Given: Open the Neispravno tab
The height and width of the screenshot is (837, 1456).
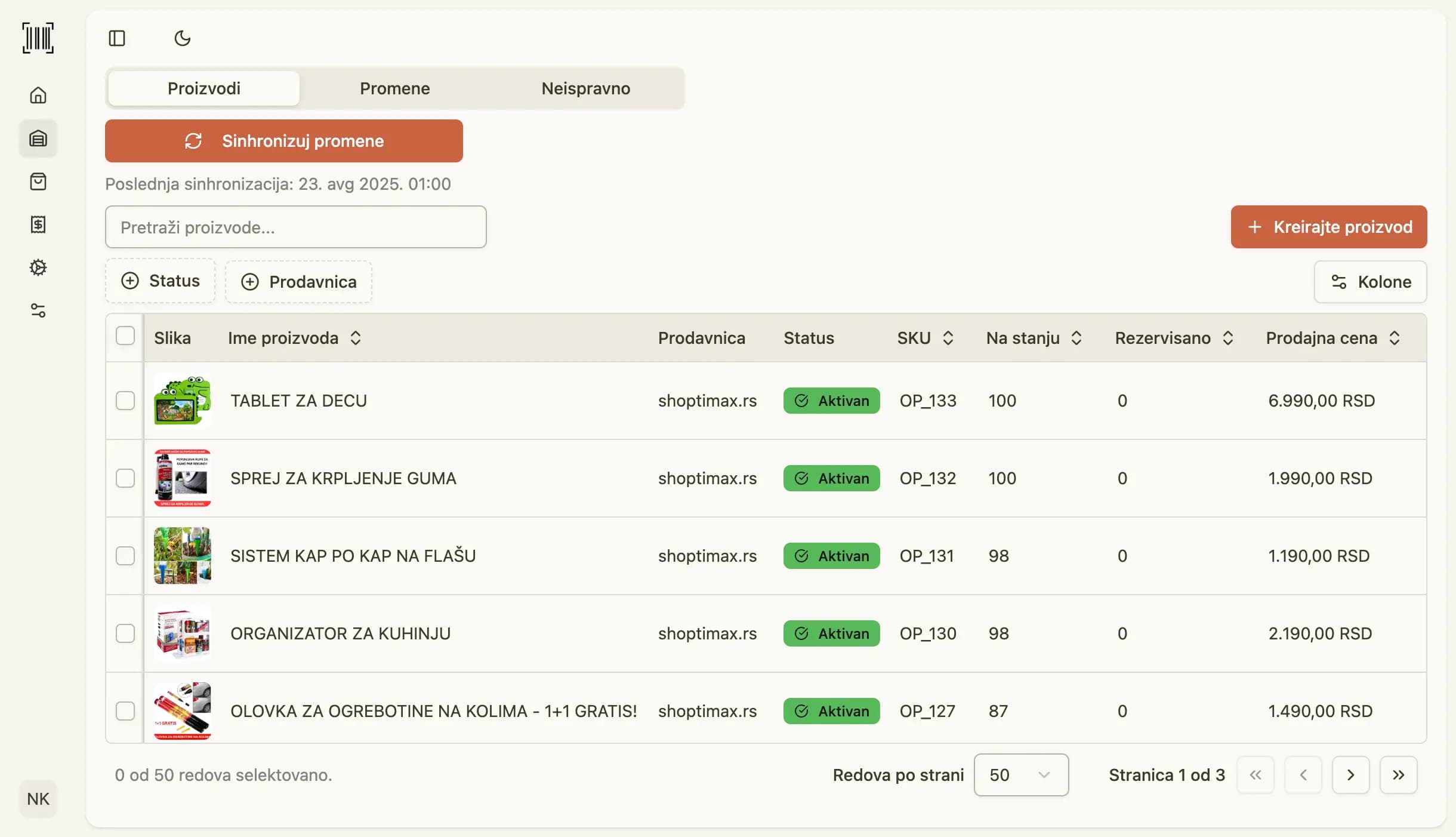Looking at the screenshot, I should (584, 88).
